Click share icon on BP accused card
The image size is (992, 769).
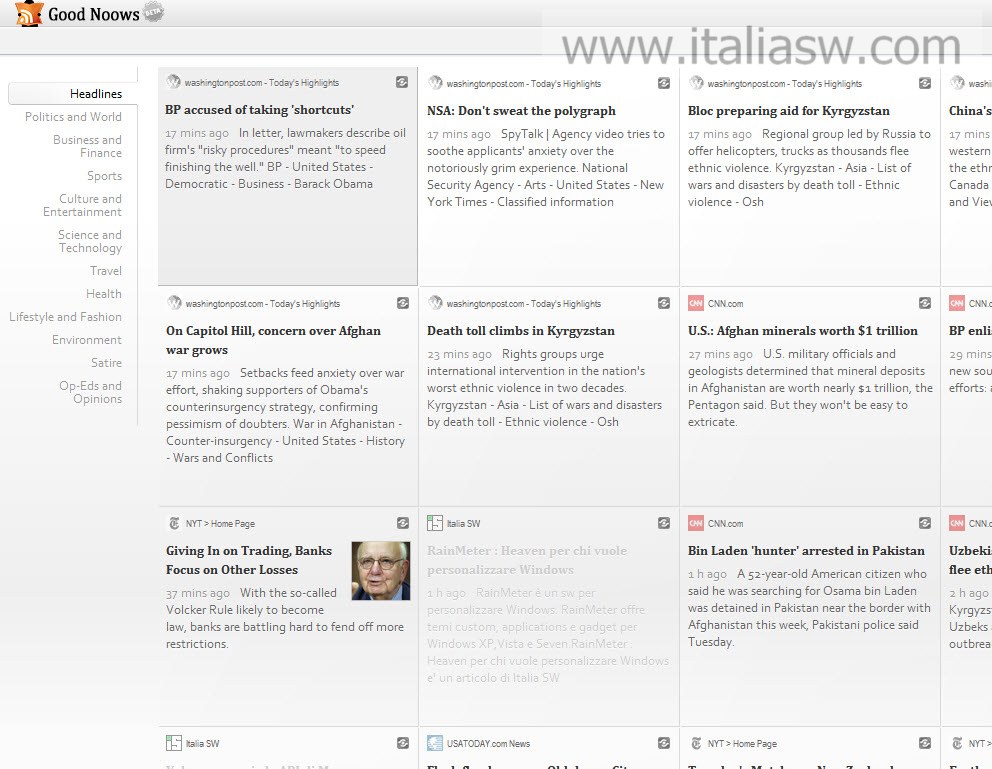402,82
